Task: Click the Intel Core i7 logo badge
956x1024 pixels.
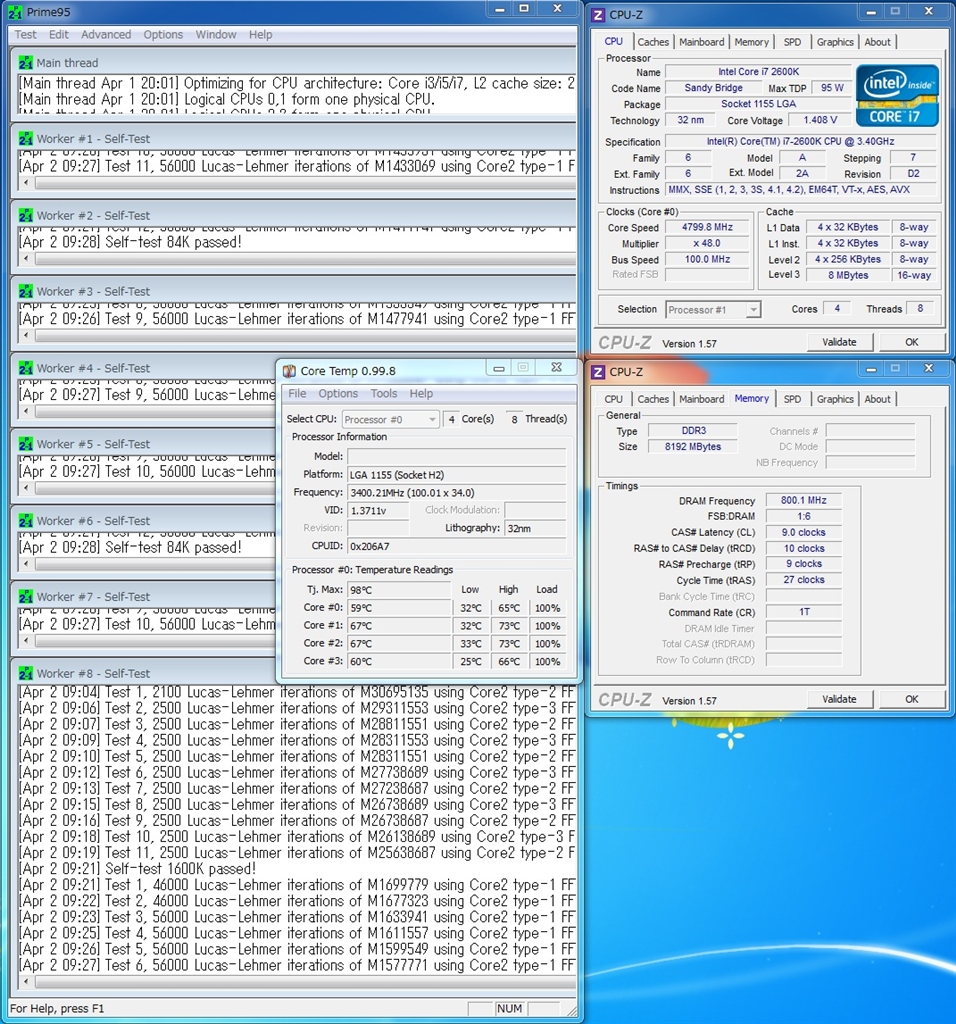Action: point(897,95)
